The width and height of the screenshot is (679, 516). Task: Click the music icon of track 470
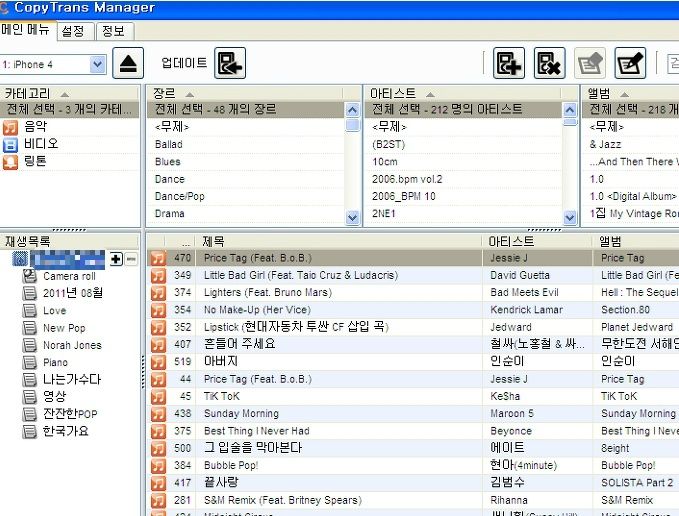[158, 258]
